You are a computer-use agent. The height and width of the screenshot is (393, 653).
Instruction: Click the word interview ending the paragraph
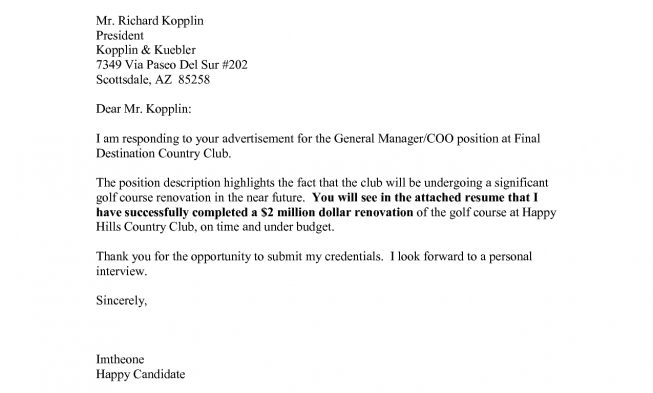point(121,271)
